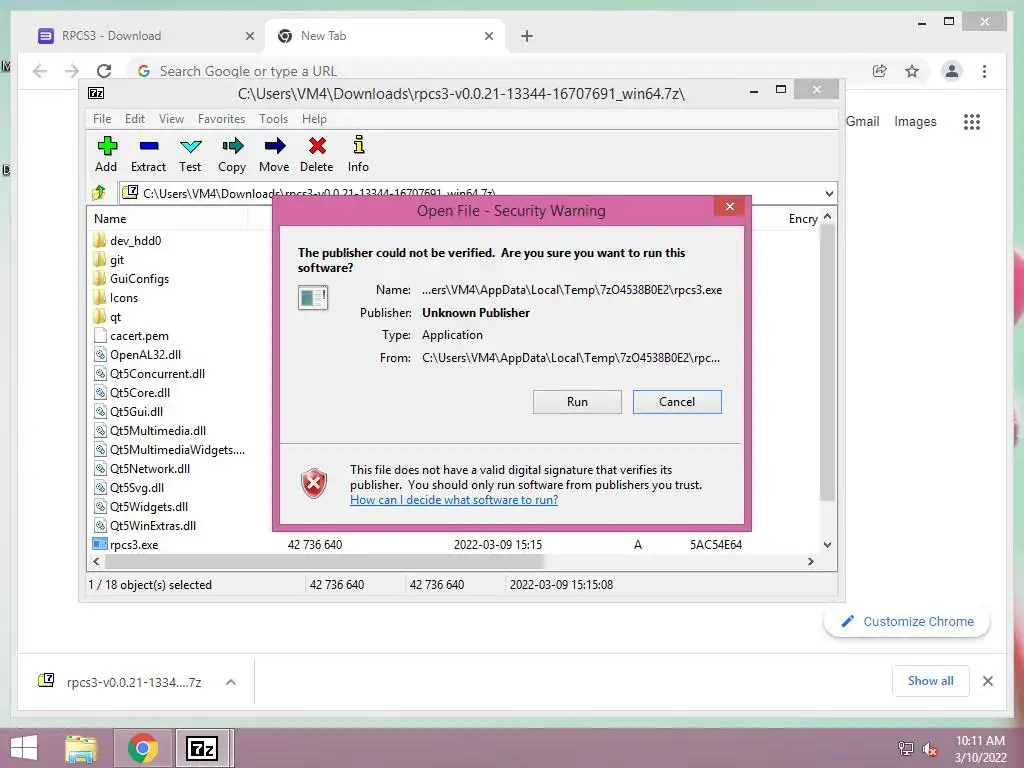Switch to the New Tab Chrome tab

[x=384, y=36]
